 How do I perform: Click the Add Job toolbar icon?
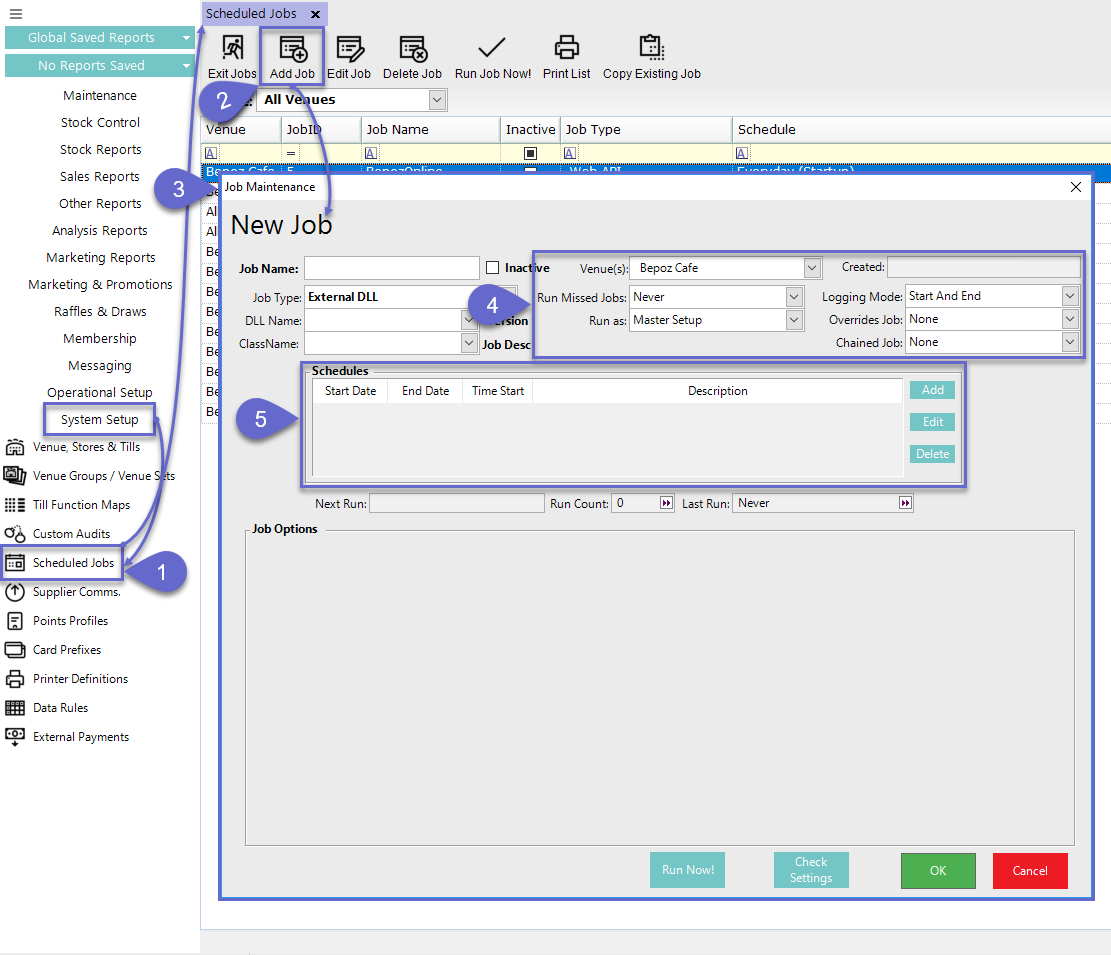[x=292, y=49]
